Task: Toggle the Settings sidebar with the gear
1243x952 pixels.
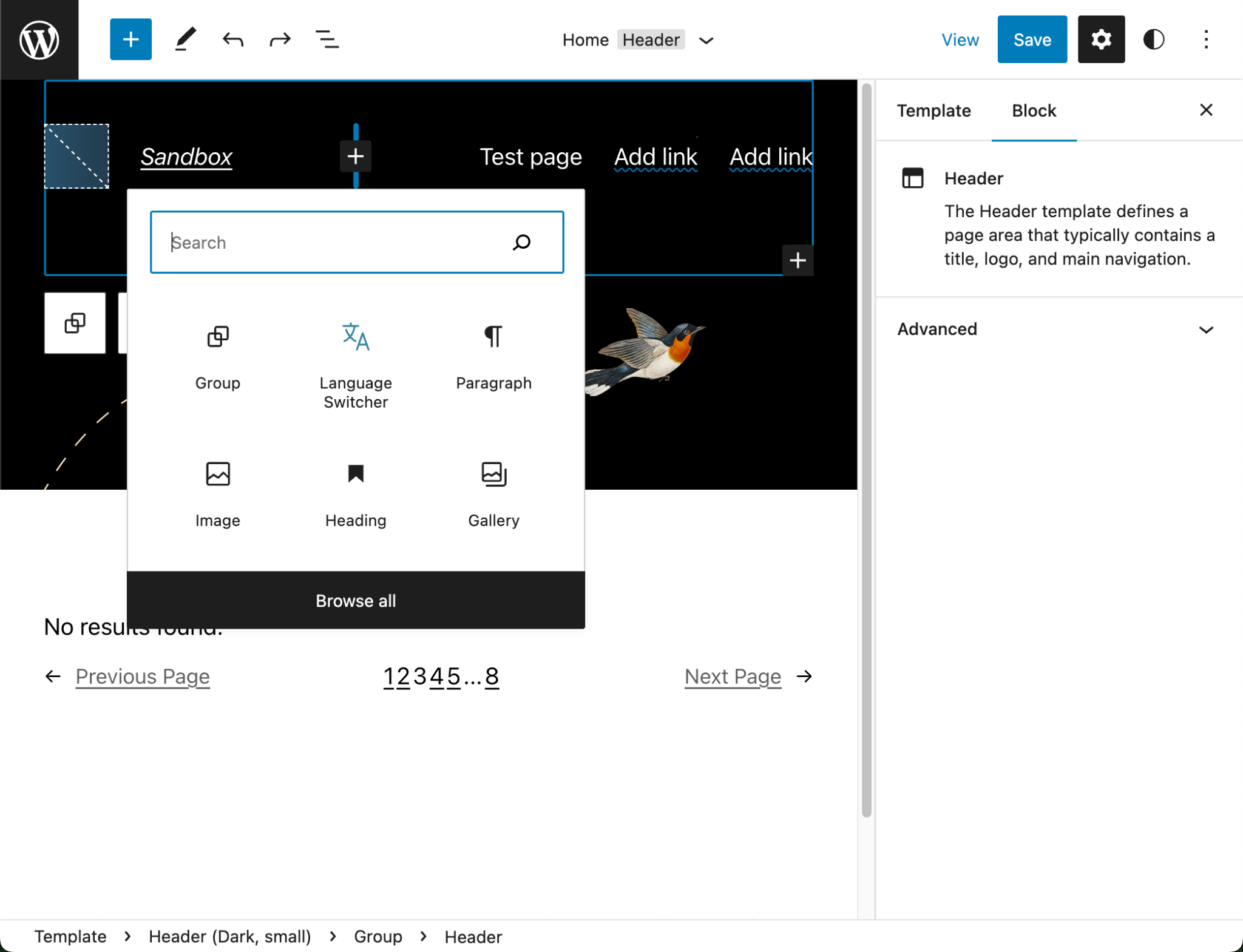Action: (x=1101, y=39)
